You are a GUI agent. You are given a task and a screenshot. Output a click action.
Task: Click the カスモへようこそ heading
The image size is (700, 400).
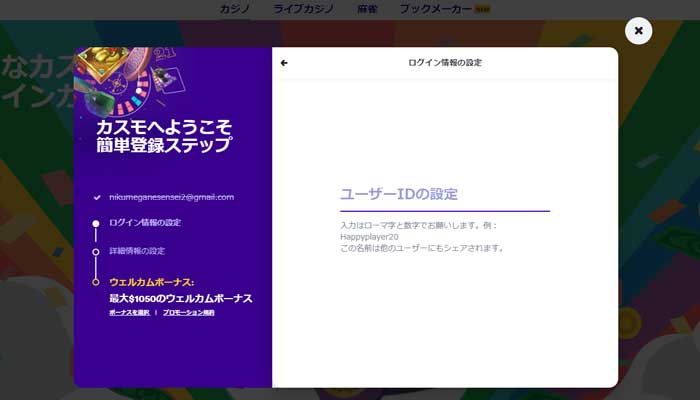point(164,128)
